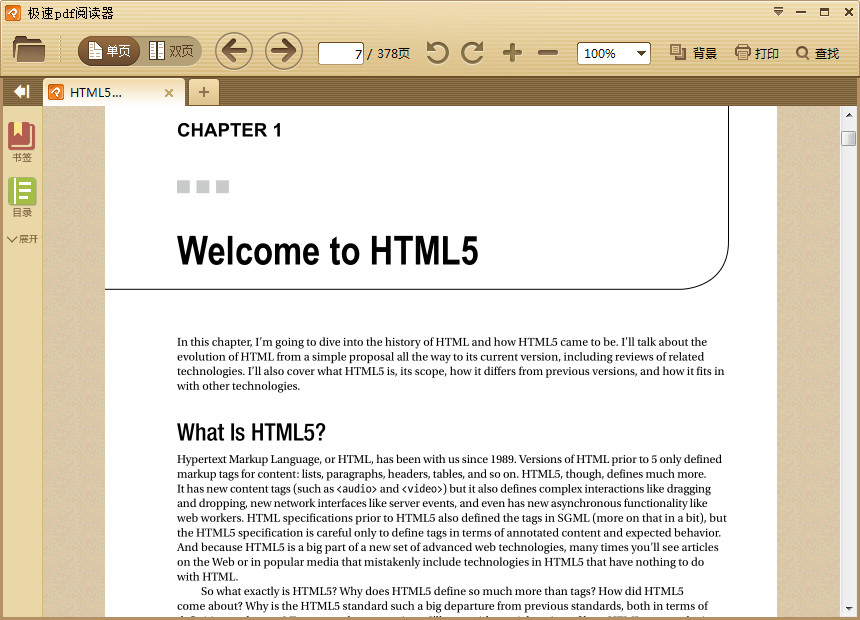This screenshot has height=620, width=860.
Task: Click the 极速pdf阅读器 app logo icon
Action: (13, 13)
